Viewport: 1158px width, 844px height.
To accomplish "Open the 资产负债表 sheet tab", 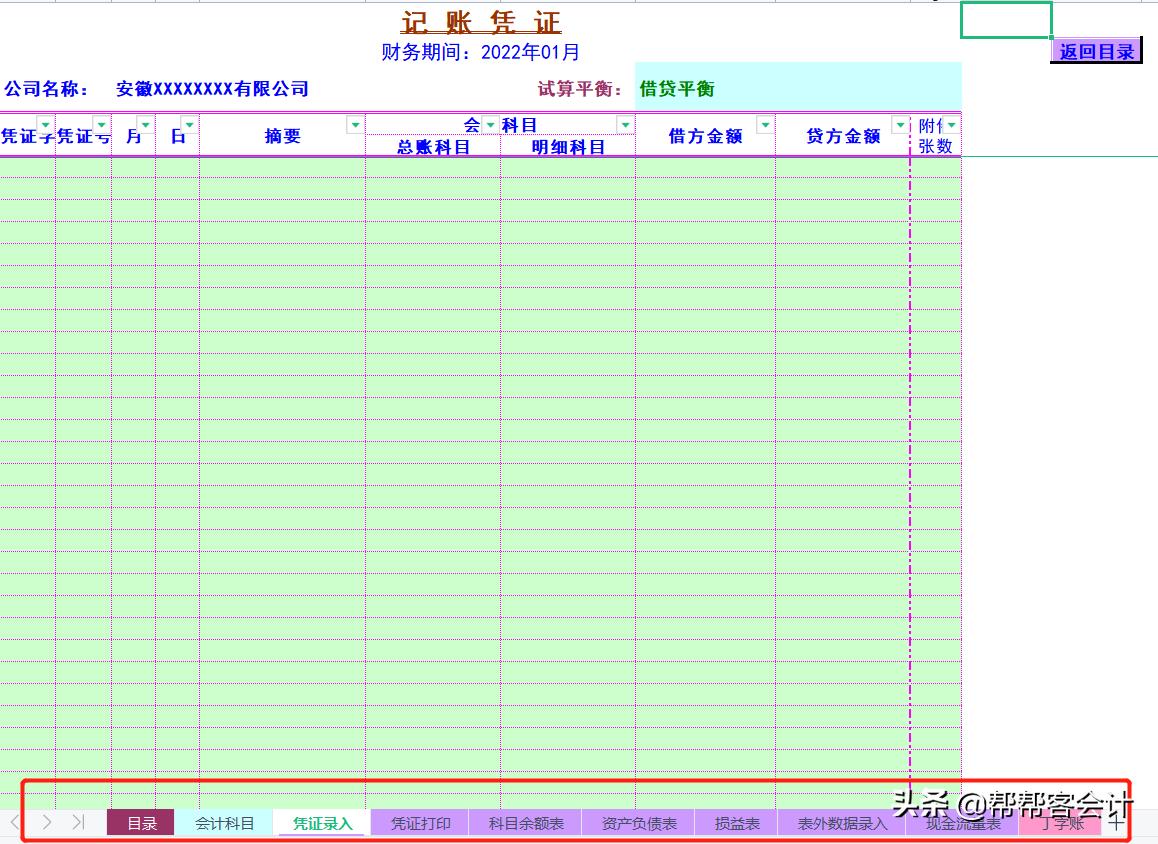I will pos(638,822).
